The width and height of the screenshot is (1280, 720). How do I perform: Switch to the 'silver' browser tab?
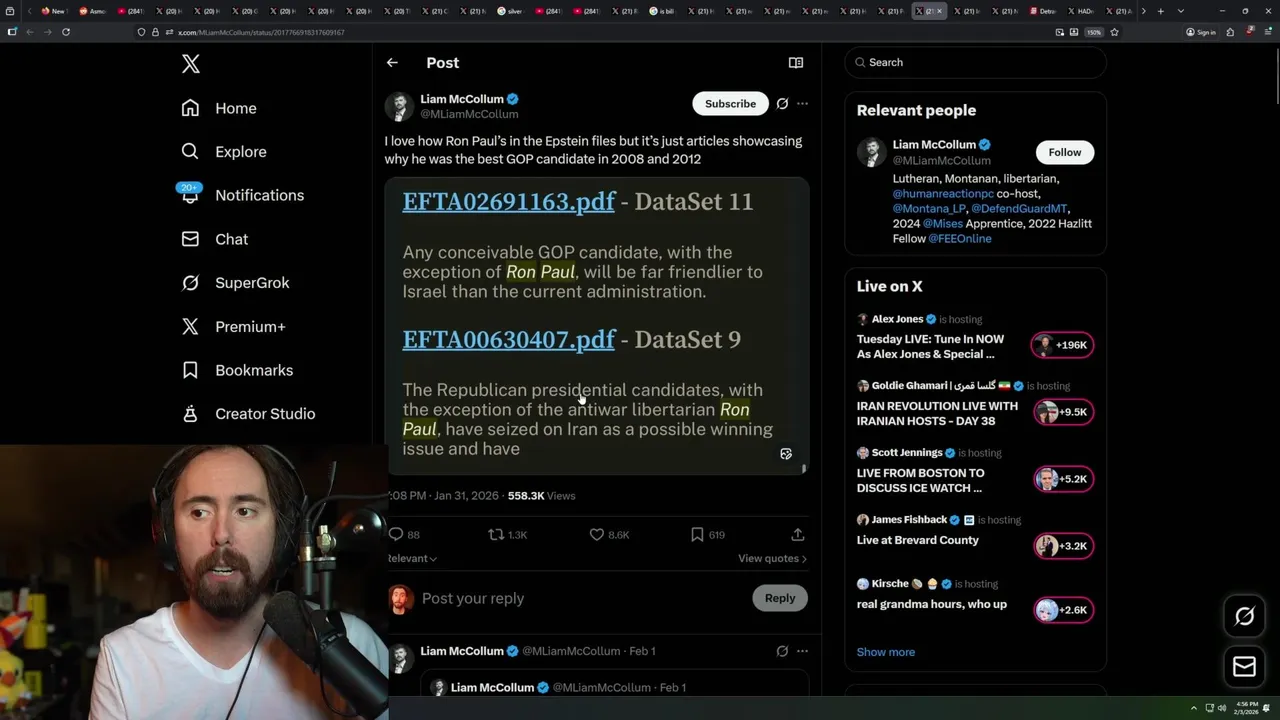pos(511,11)
